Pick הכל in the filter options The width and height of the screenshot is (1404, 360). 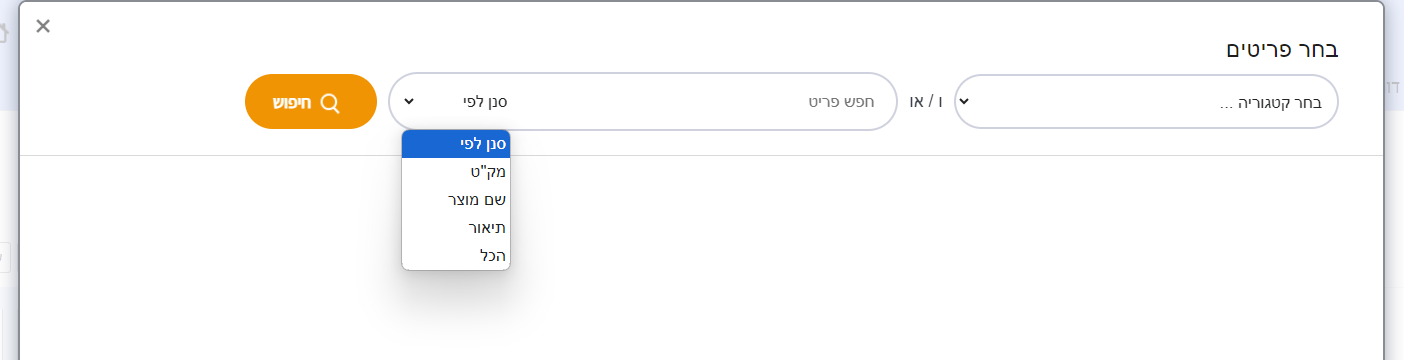[x=456, y=256]
